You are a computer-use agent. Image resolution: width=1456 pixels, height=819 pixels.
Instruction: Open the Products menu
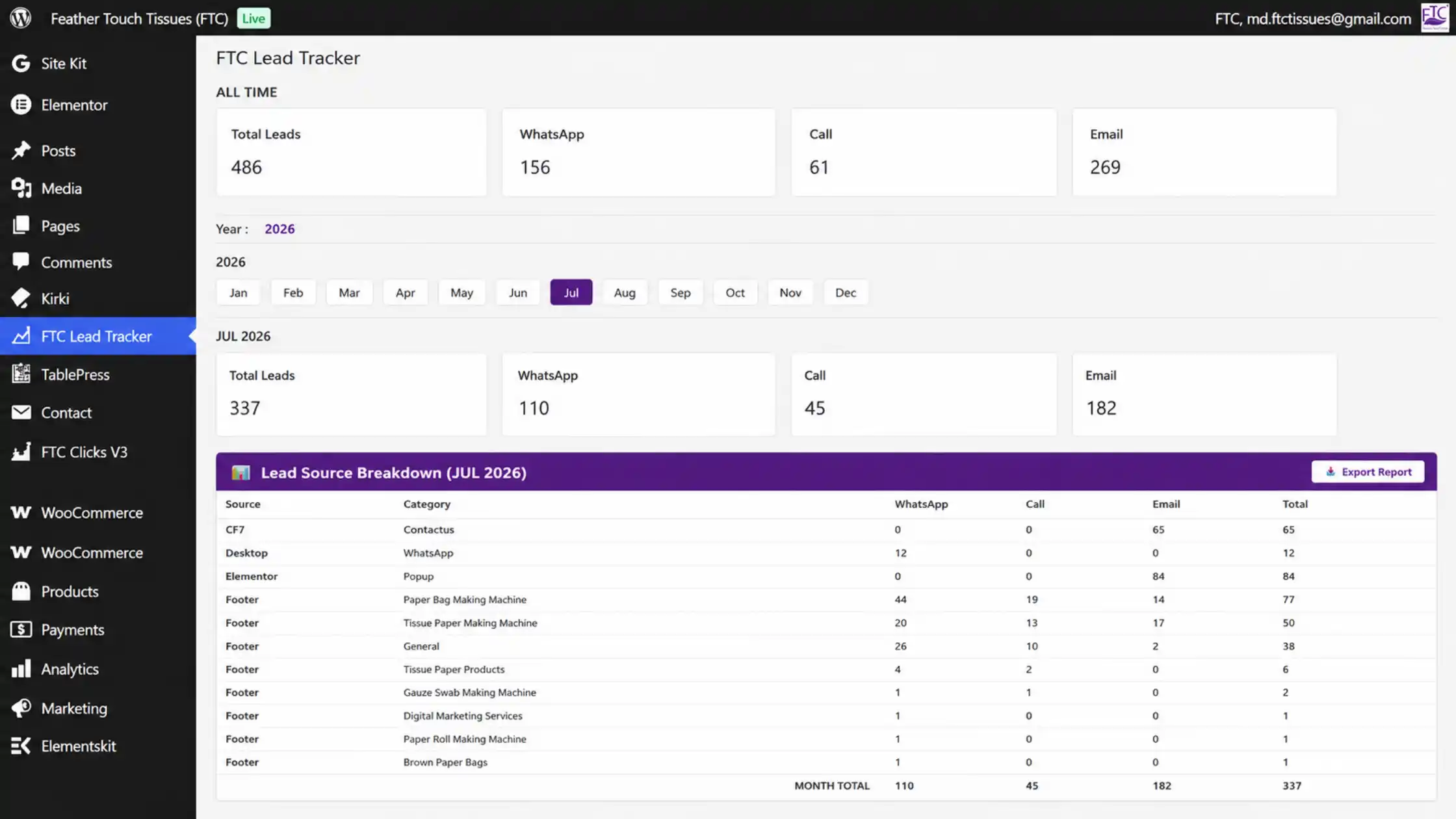click(97, 591)
